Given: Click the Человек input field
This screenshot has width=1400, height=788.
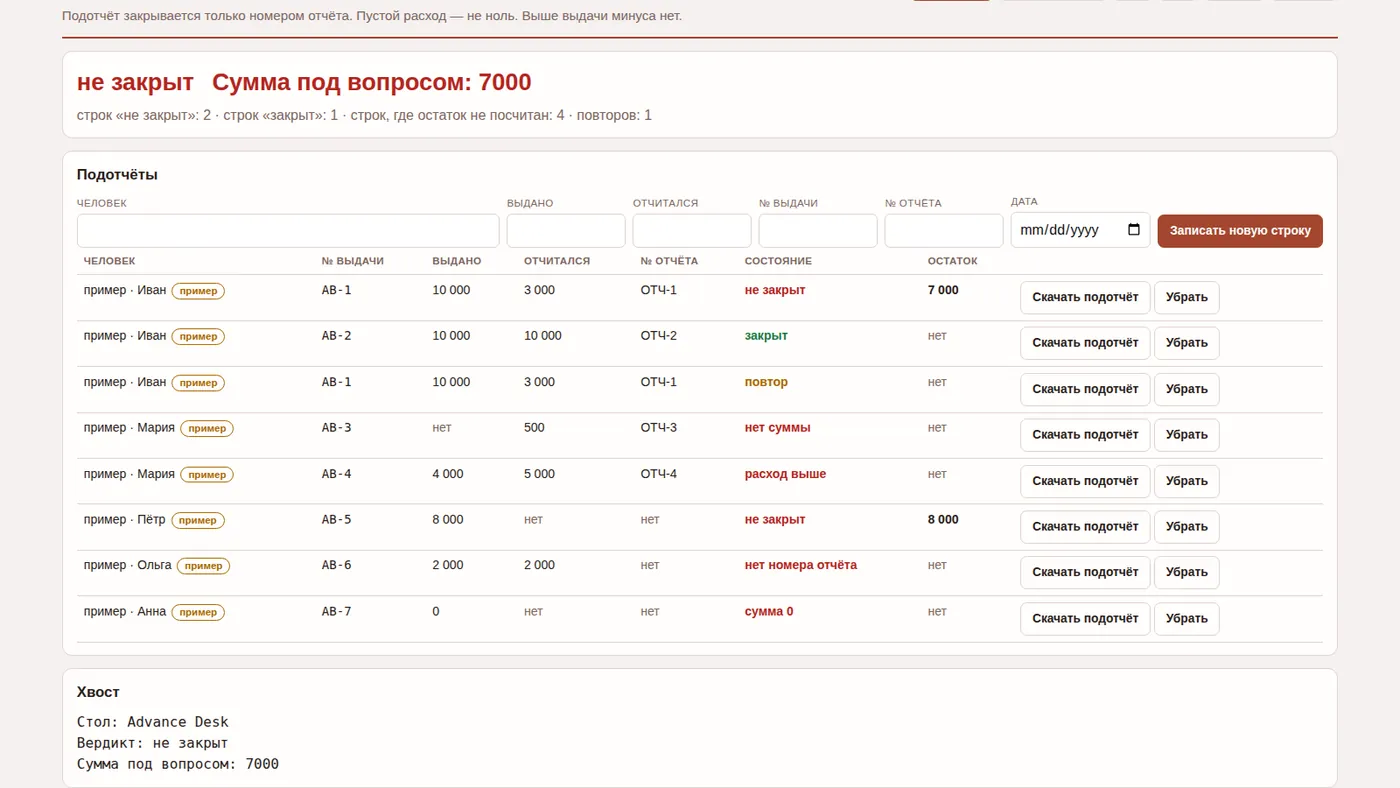Looking at the screenshot, I should [x=288, y=230].
